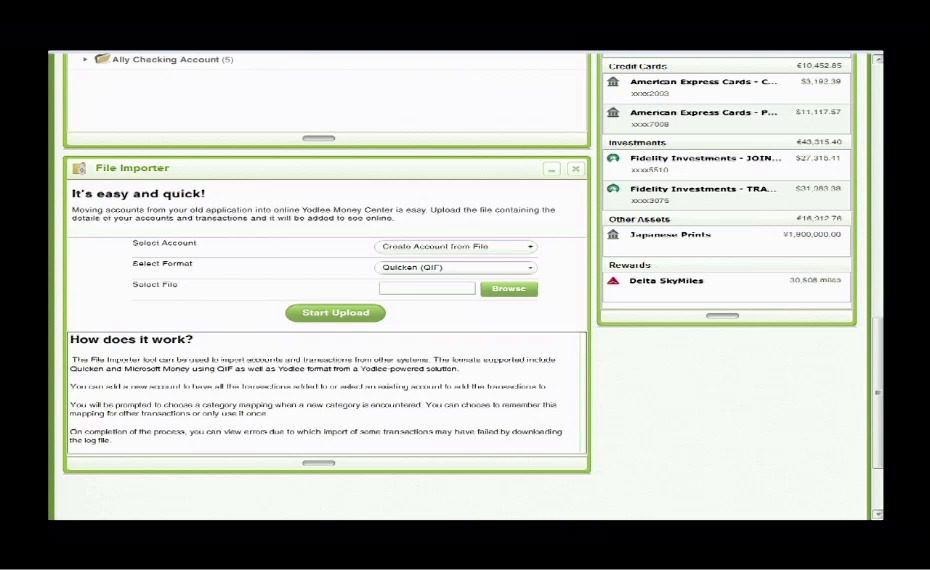930x570 pixels.
Task: Click the resize handle under File Importer panel
Action: pyautogui.click(x=319, y=463)
